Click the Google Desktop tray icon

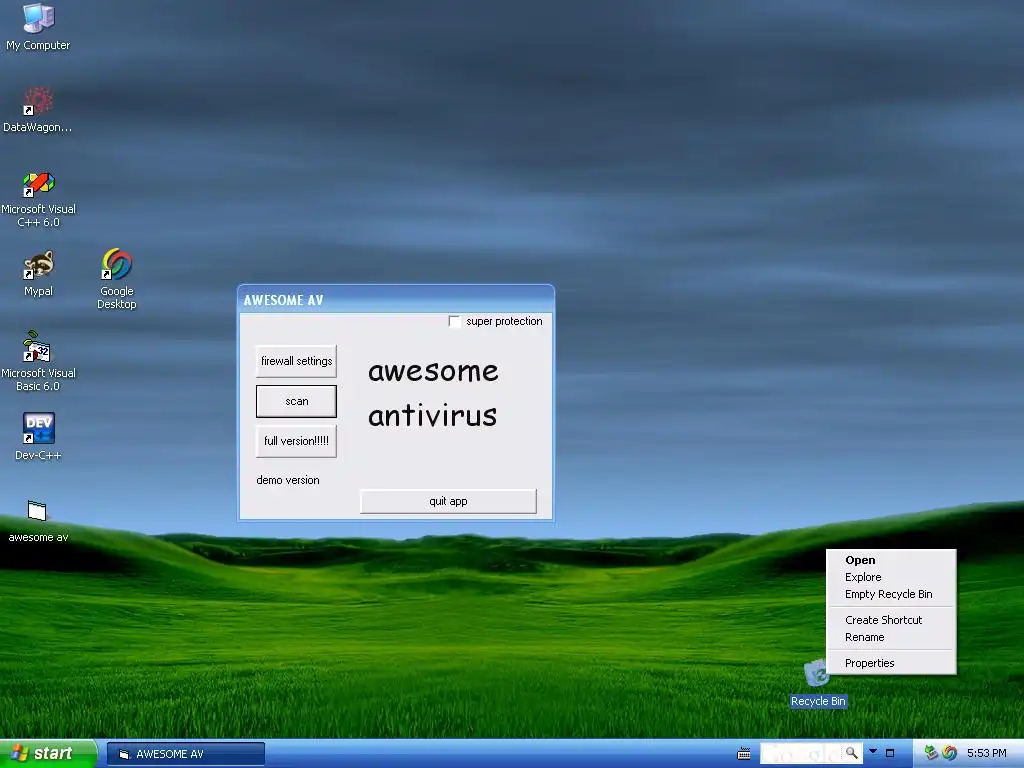tap(950, 753)
